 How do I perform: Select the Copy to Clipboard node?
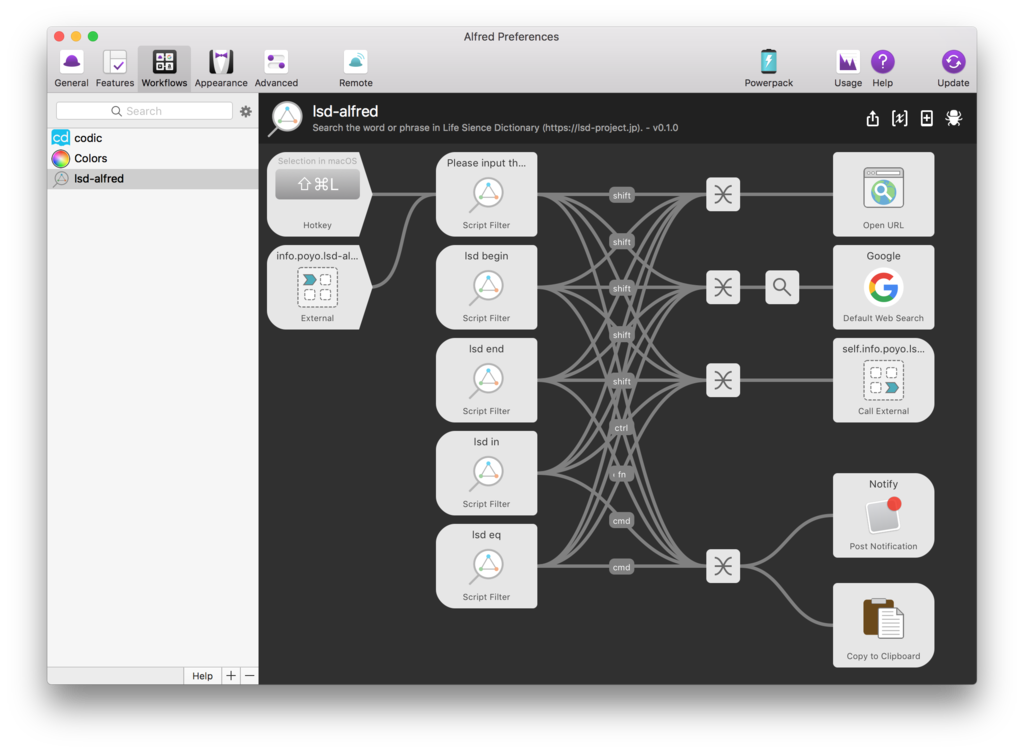[883, 625]
